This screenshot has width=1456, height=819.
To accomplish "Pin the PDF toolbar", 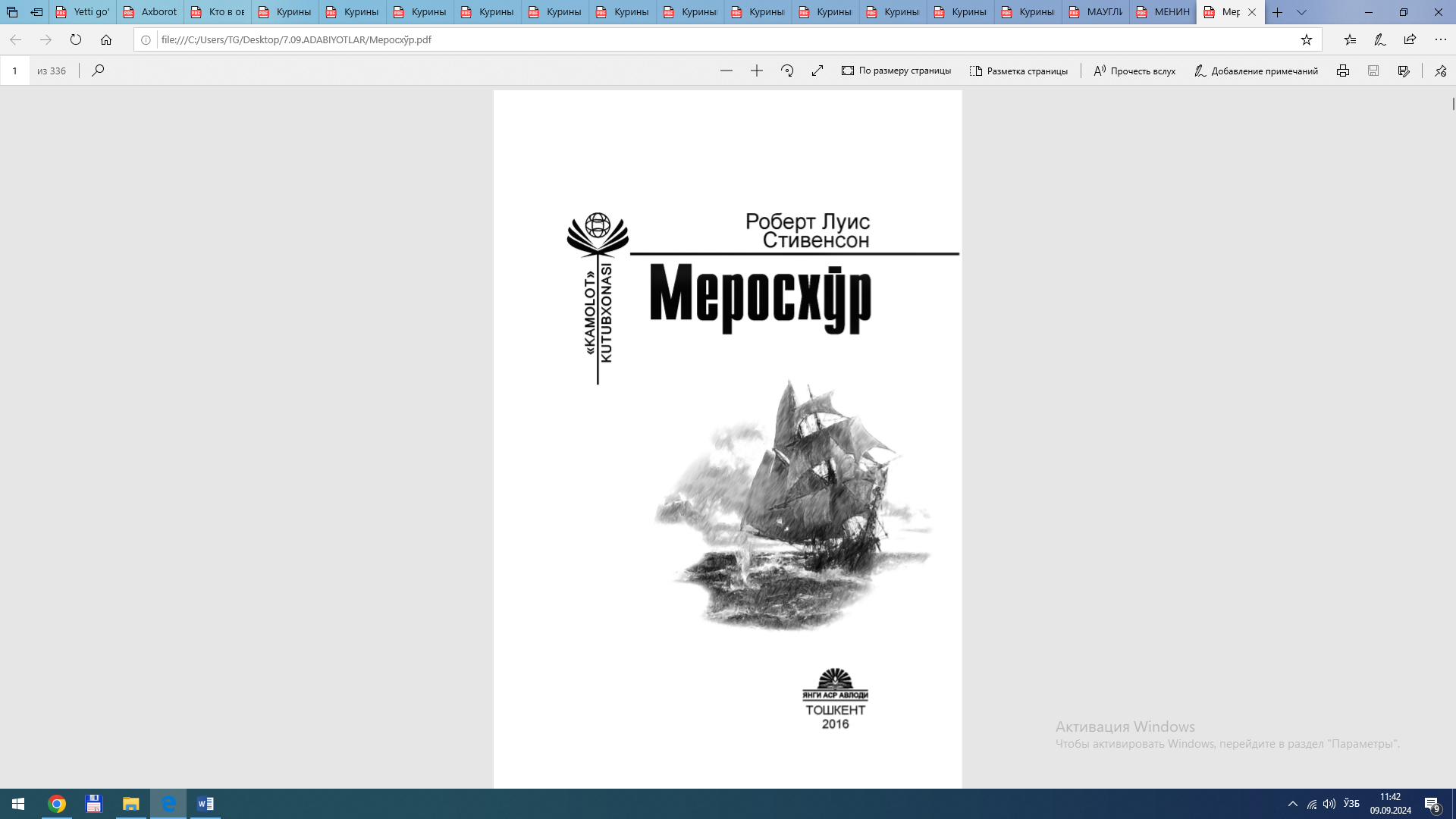I will pyautogui.click(x=1440, y=71).
